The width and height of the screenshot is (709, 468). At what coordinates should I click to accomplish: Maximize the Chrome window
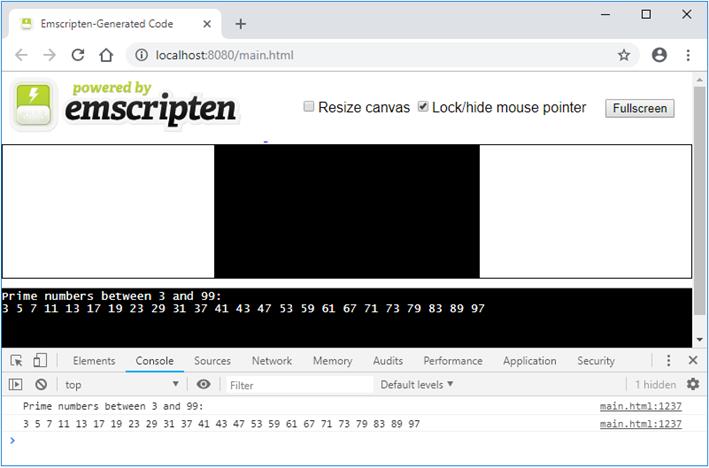coord(646,14)
